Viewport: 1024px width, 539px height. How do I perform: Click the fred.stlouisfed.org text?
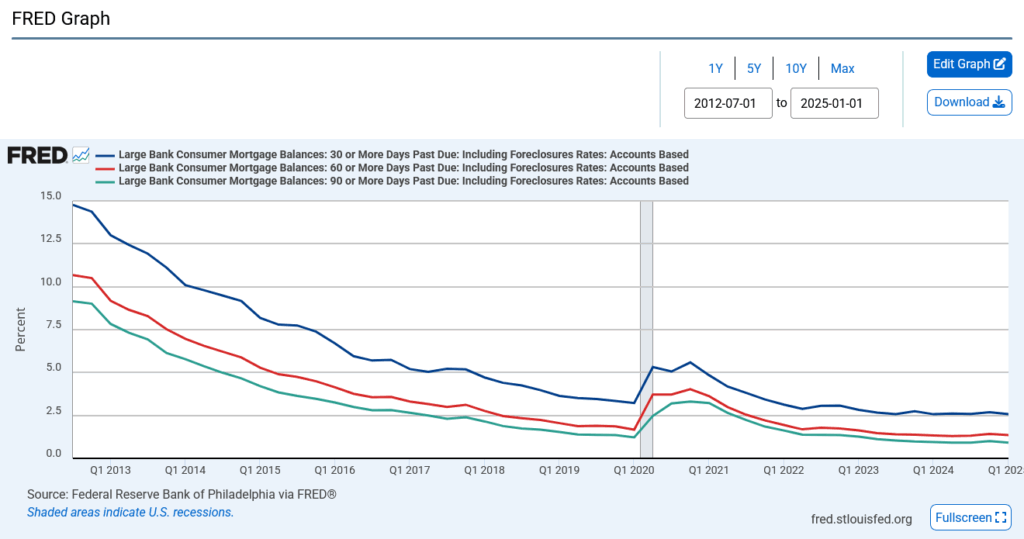tap(861, 518)
